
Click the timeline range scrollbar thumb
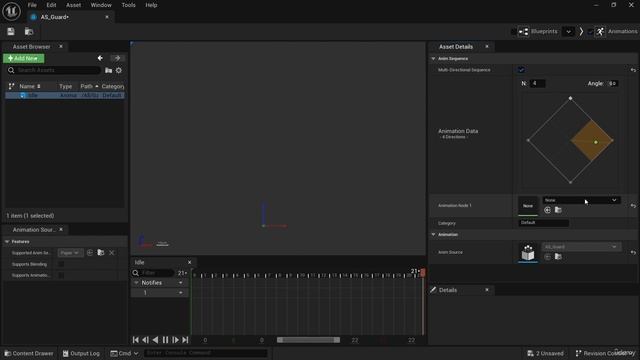pos(308,340)
